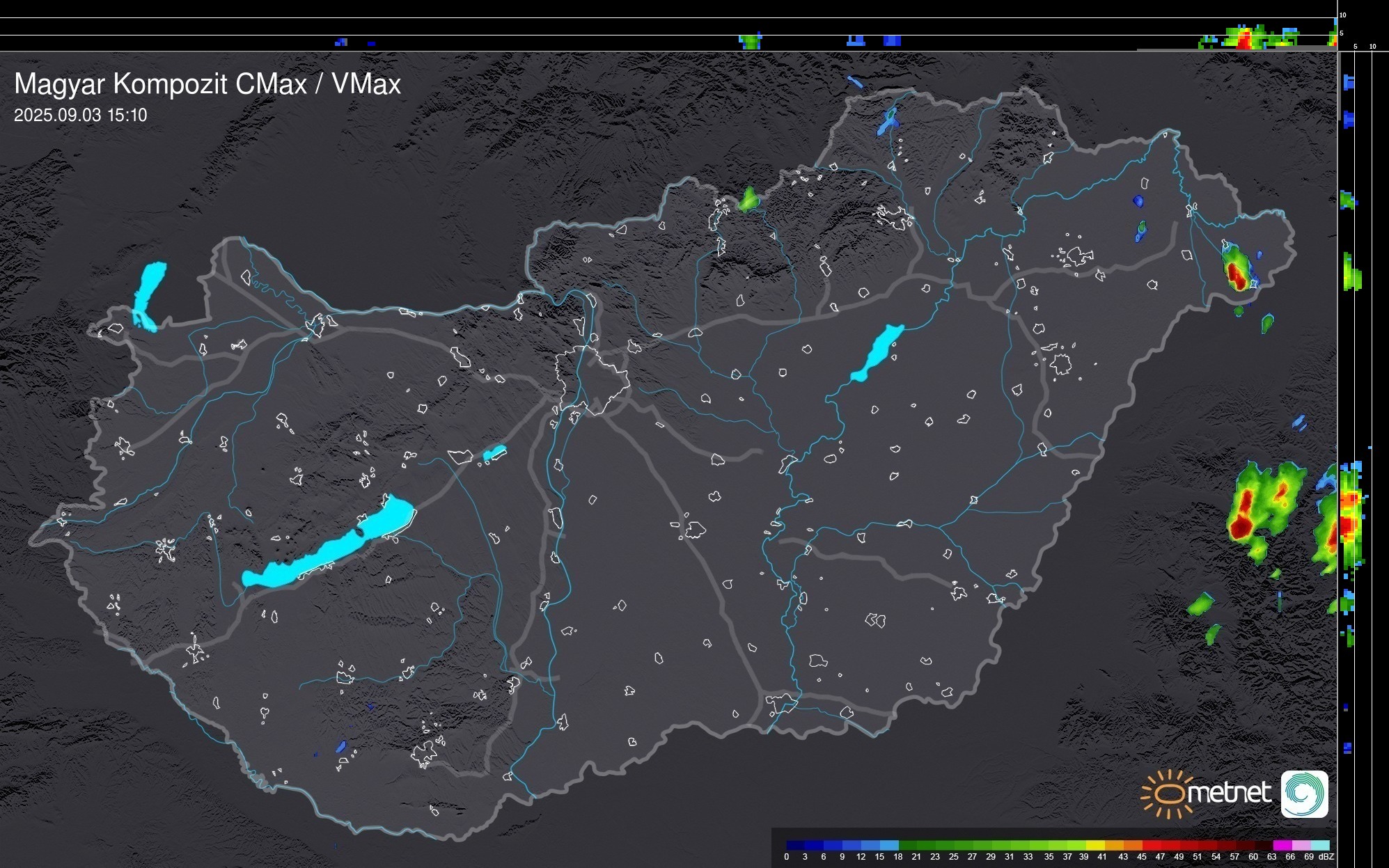1389x868 pixels.
Task: Click the bright red 45 dBZ legend swatch
Action: (1150, 845)
